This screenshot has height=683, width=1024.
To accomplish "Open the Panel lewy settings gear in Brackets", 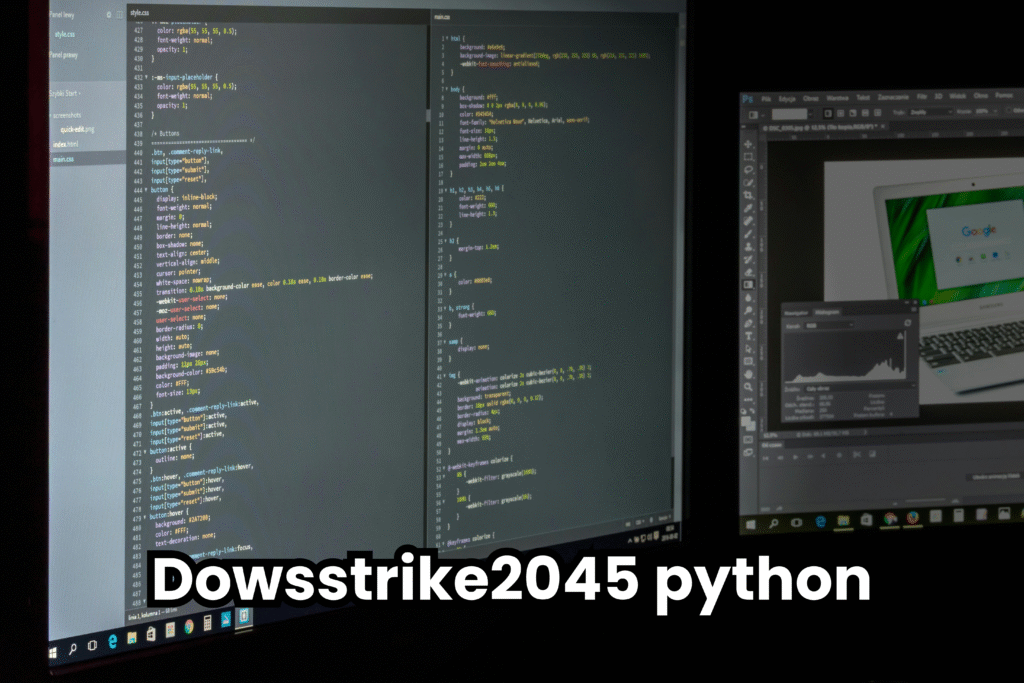I will [x=109, y=15].
